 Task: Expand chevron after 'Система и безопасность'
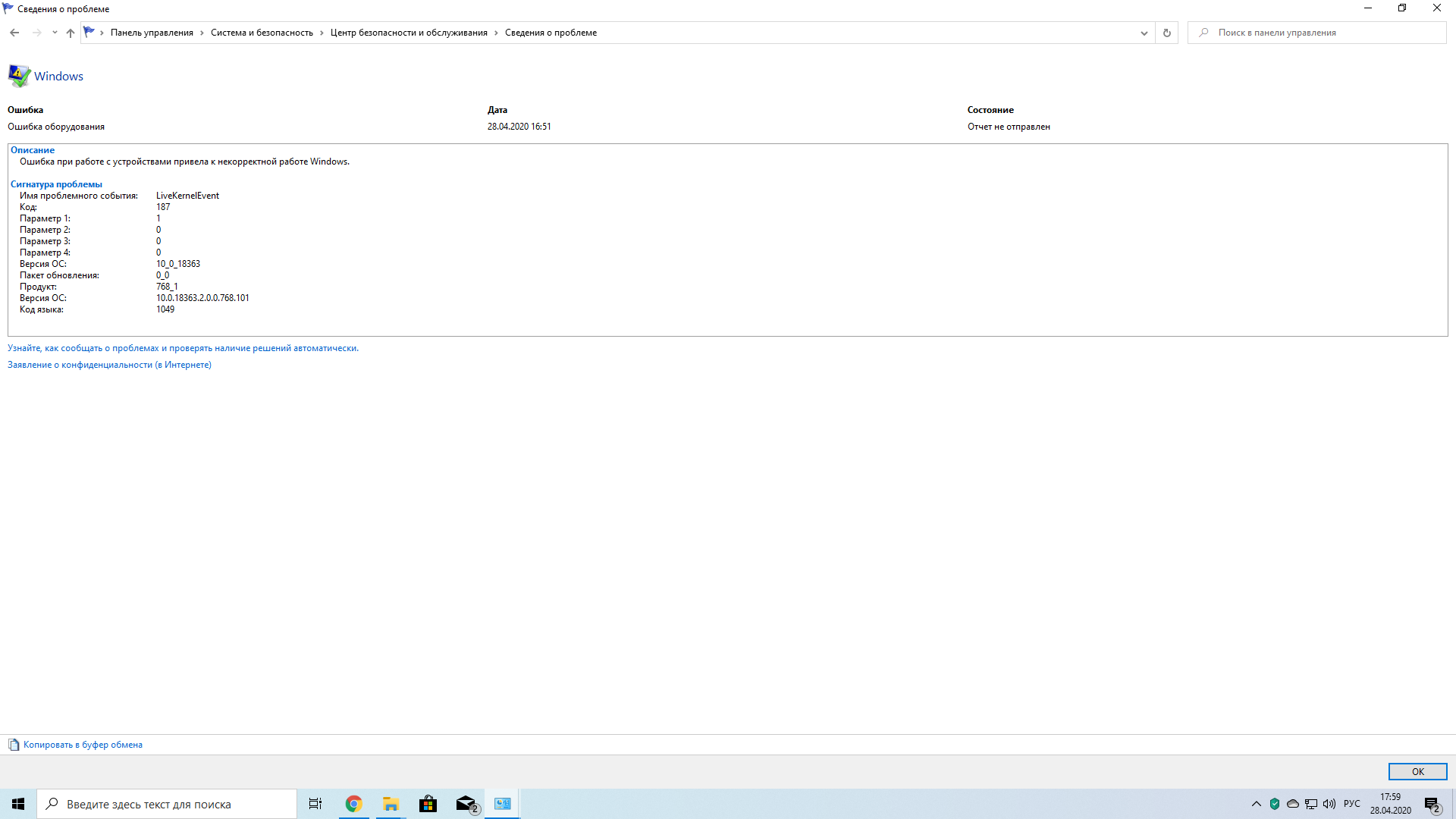click(322, 33)
